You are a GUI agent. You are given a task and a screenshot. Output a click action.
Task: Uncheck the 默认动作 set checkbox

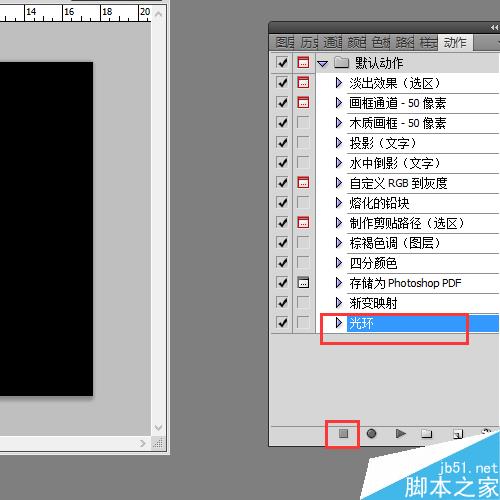282,62
